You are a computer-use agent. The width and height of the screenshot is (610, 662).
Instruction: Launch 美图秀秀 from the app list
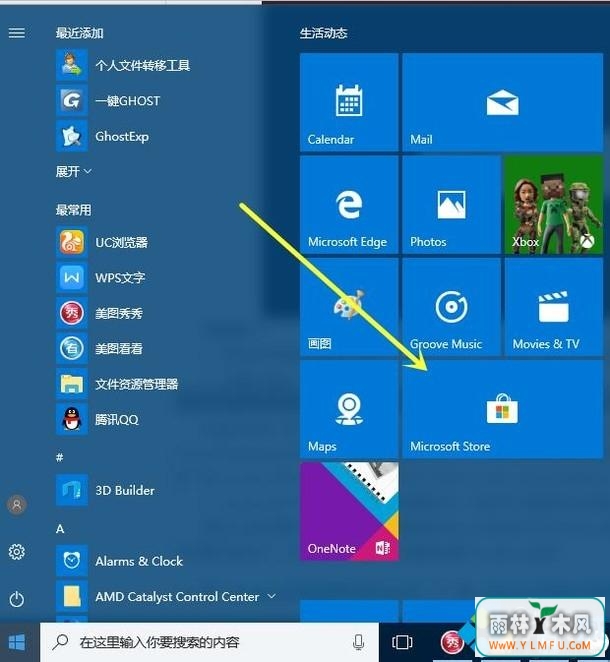(100, 313)
